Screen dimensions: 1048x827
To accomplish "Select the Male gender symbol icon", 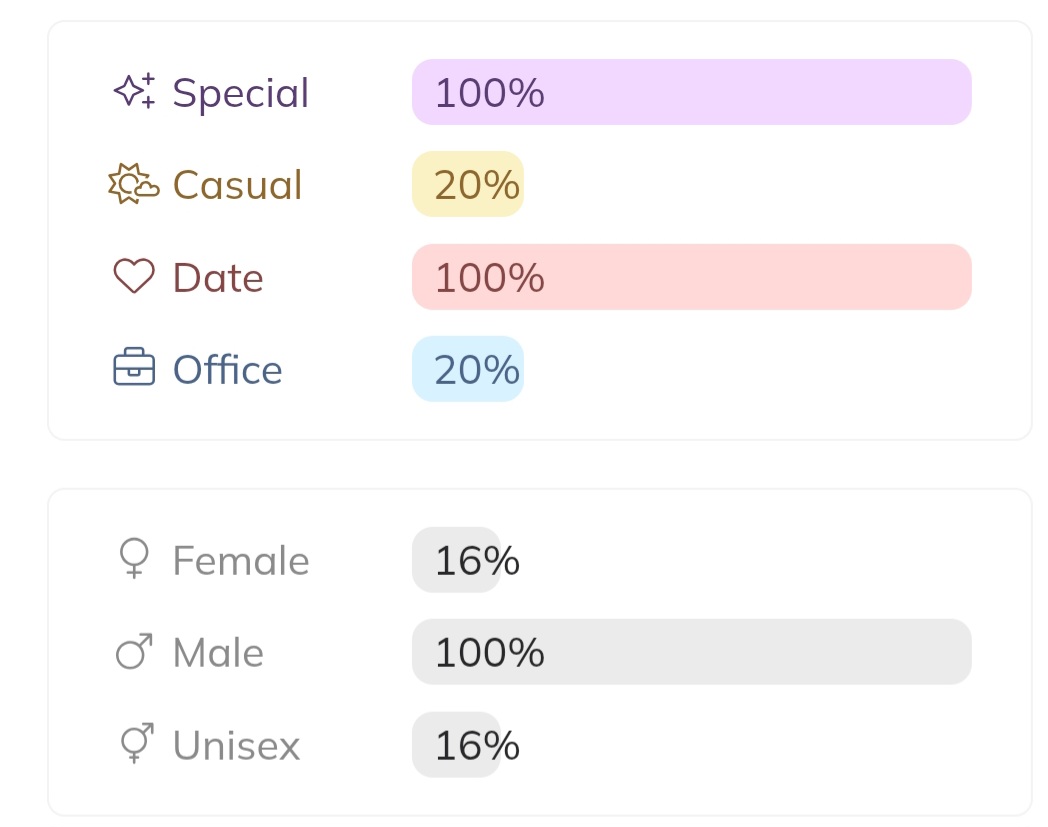I will point(134,652).
